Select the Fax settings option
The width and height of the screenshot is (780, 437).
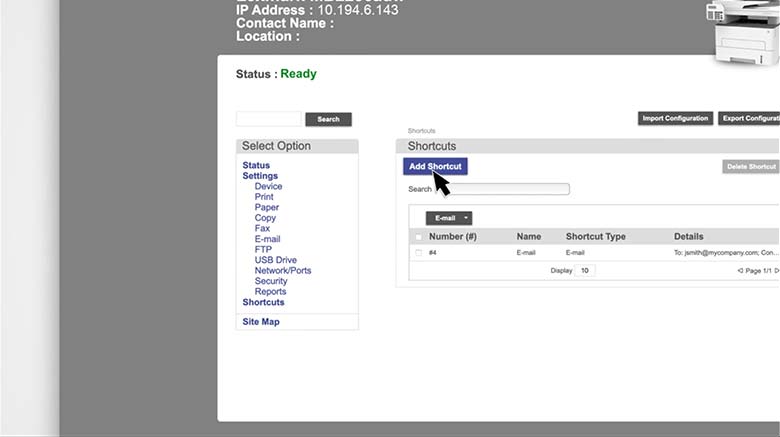[x=262, y=229]
